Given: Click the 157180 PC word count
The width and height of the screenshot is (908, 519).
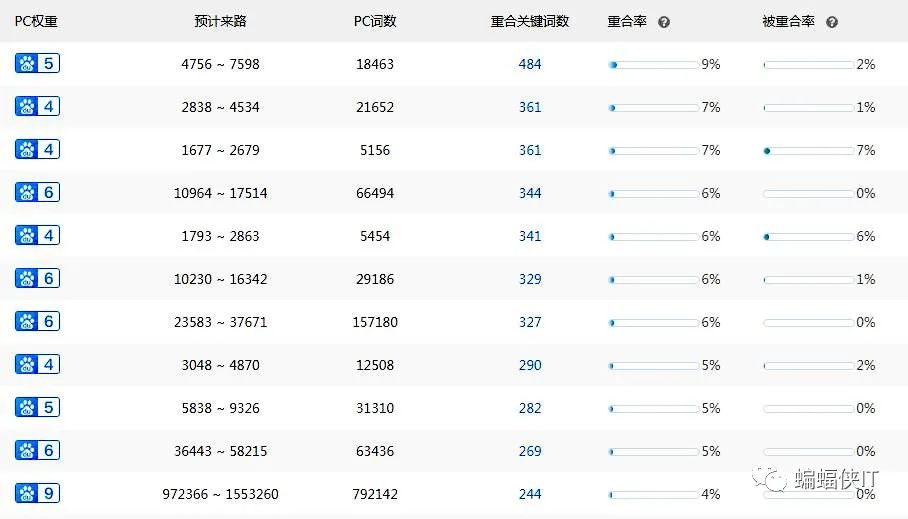Looking at the screenshot, I should [375, 322].
